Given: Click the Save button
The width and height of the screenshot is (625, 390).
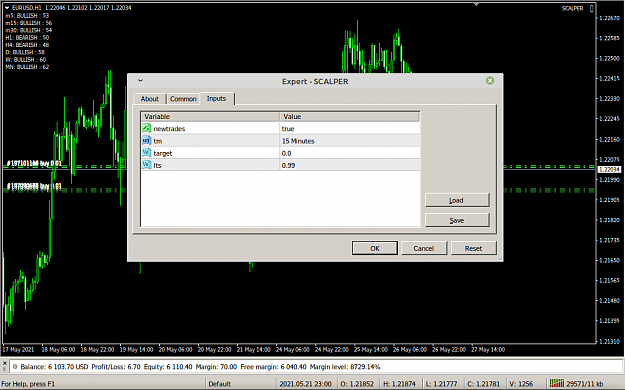Looking at the screenshot, I should (x=457, y=220).
